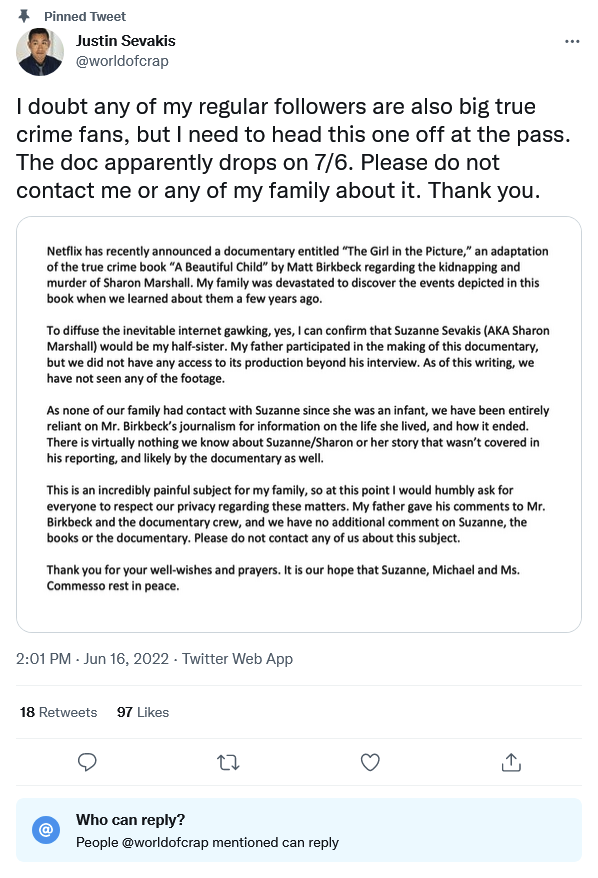View the 18 Retweets list
This screenshot has height=878, width=598.
click(58, 712)
